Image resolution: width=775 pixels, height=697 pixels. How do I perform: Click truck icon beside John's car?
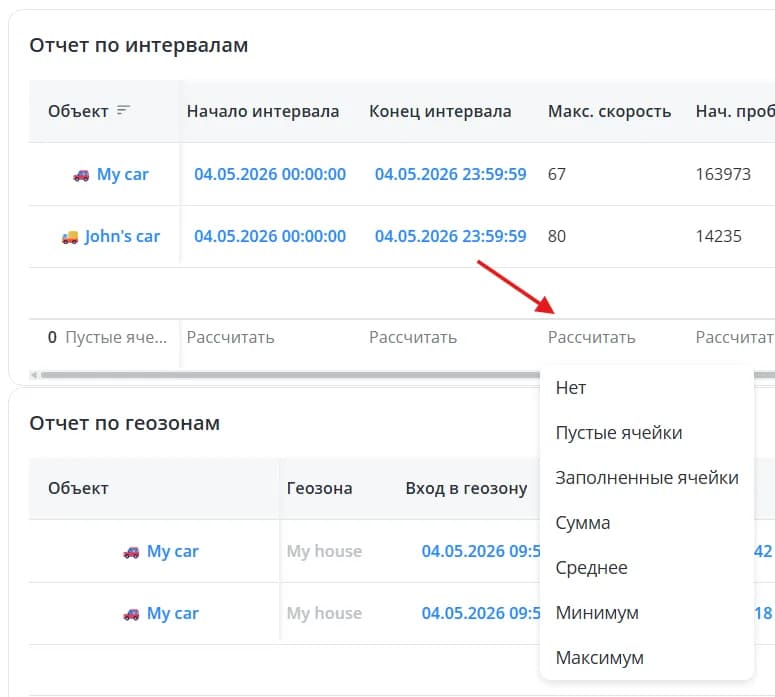pos(70,237)
